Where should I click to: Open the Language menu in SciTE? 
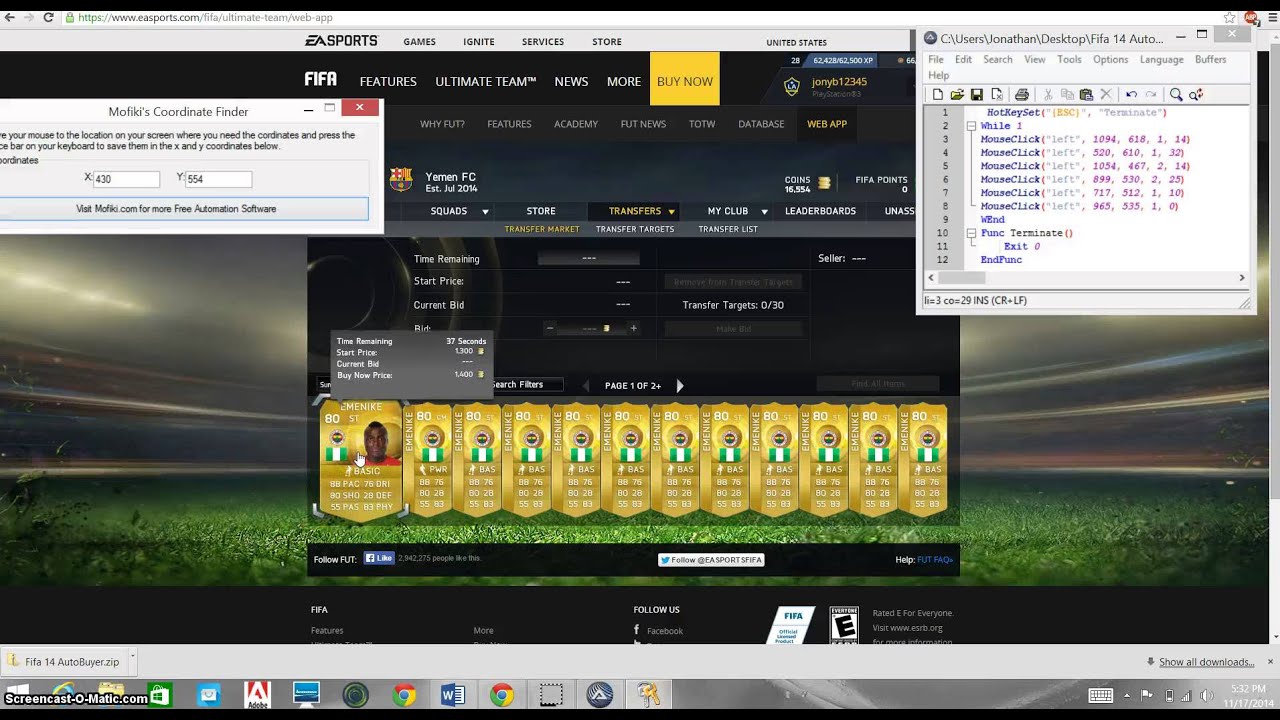[1162, 59]
